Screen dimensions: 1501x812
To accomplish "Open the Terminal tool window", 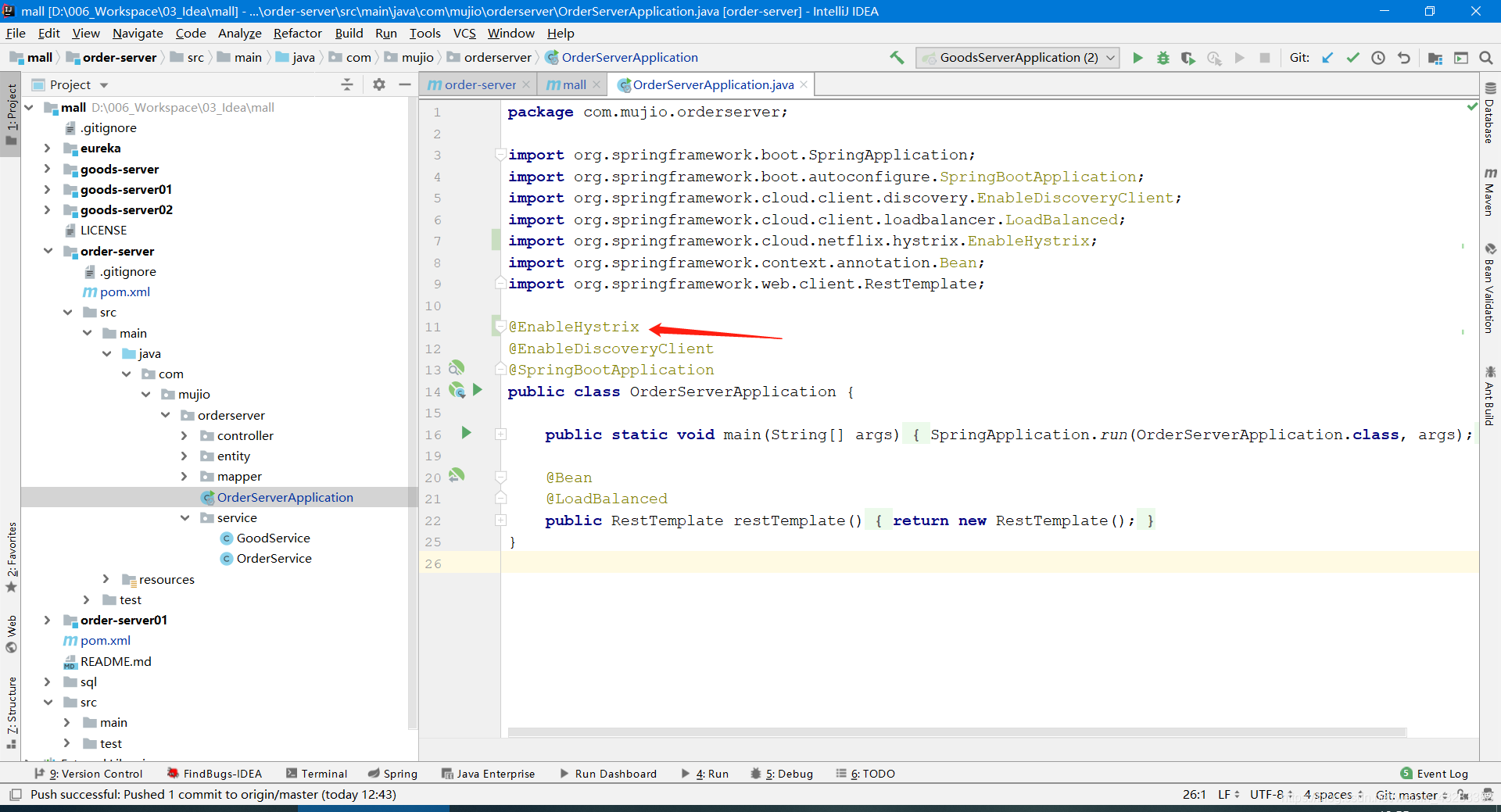I will click(317, 774).
